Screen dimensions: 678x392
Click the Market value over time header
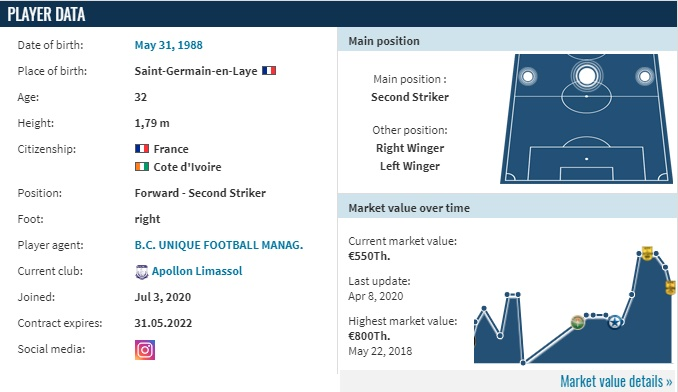point(507,208)
